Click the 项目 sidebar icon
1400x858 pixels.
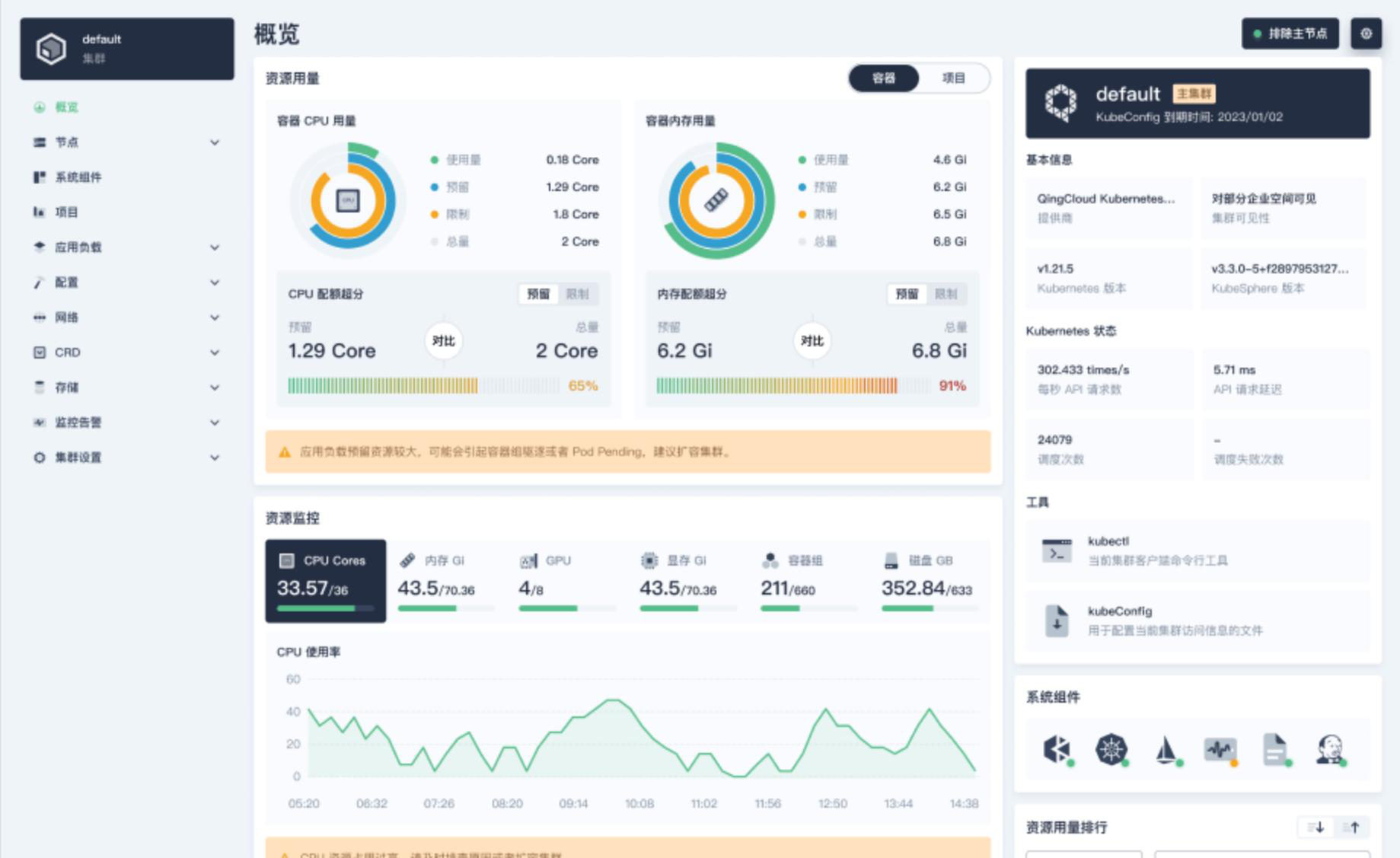pyautogui.click(x=40, y=212)
